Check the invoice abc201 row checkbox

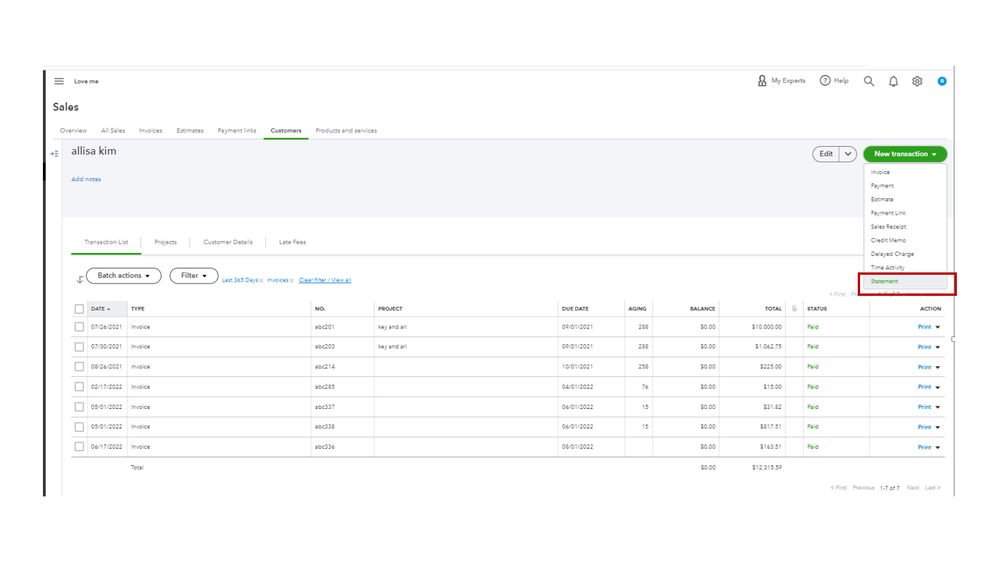pyautogui.click(x=79, y=327)
